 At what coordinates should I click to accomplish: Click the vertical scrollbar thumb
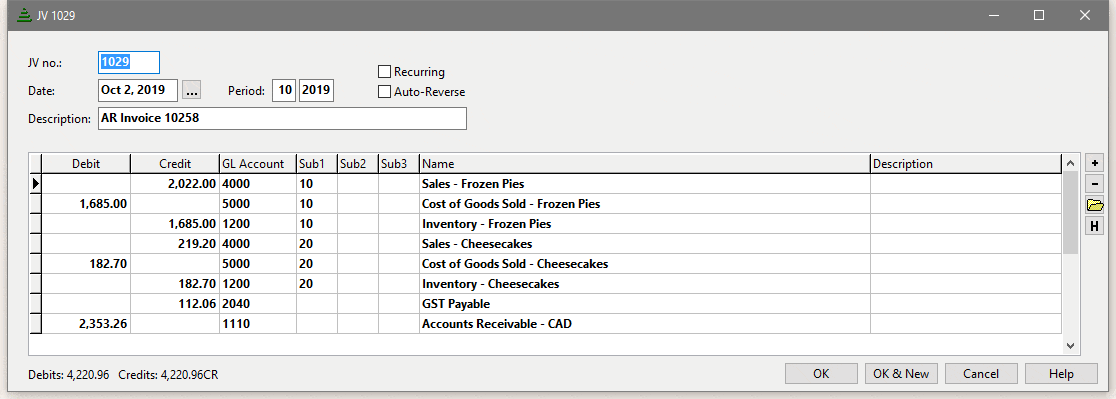pos(1070,213)
